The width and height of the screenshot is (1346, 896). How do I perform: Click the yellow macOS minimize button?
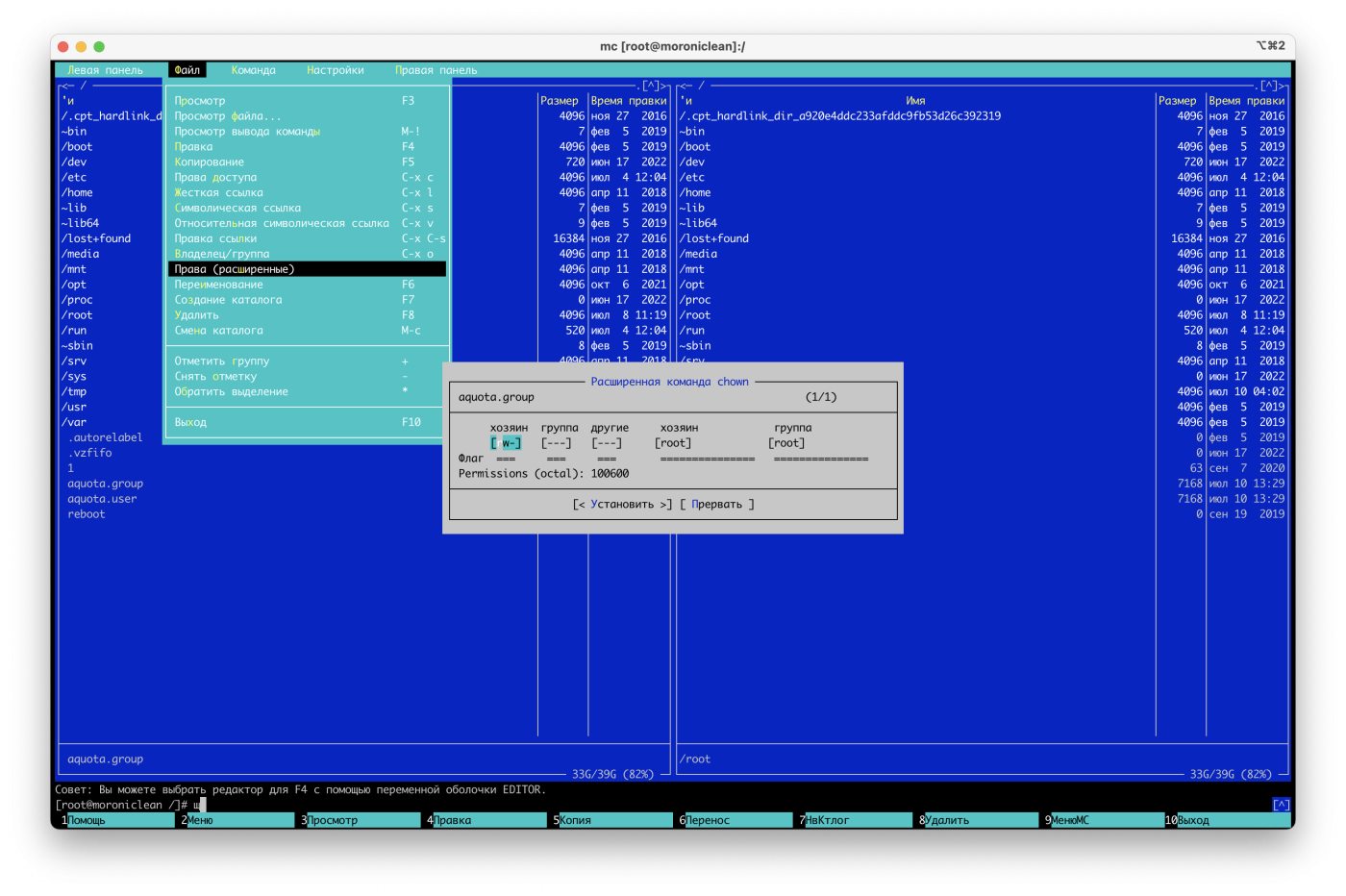click(81, 46)
